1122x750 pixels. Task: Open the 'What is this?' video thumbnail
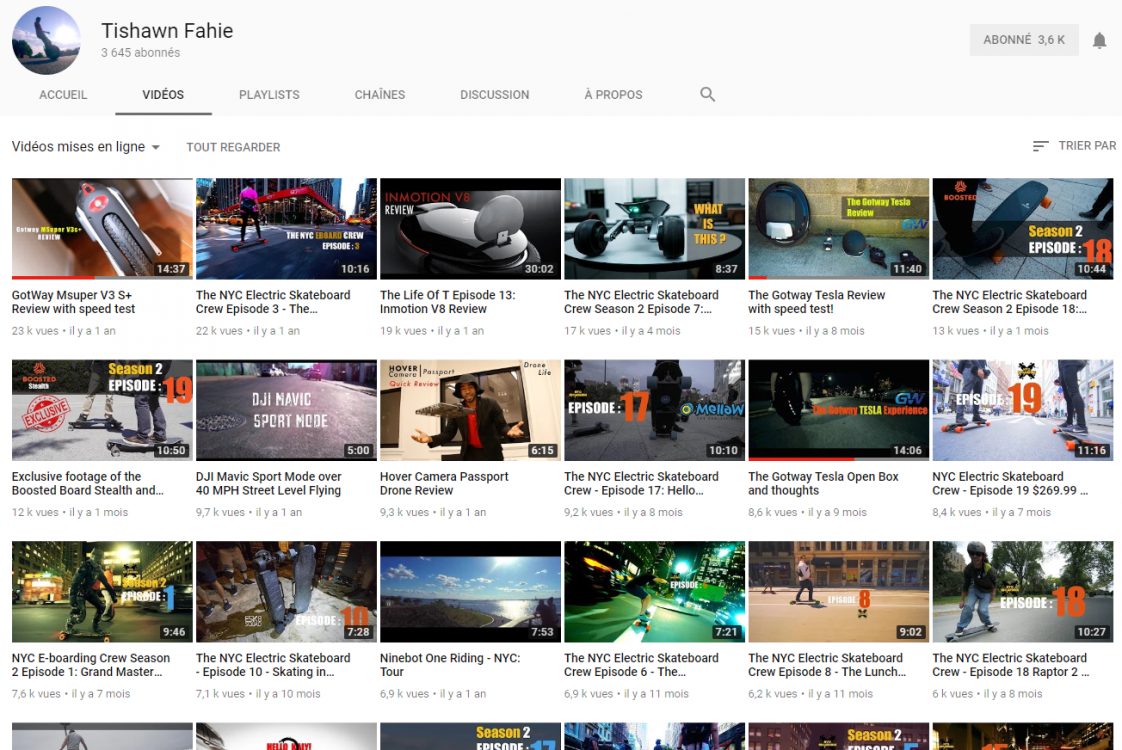654,228
